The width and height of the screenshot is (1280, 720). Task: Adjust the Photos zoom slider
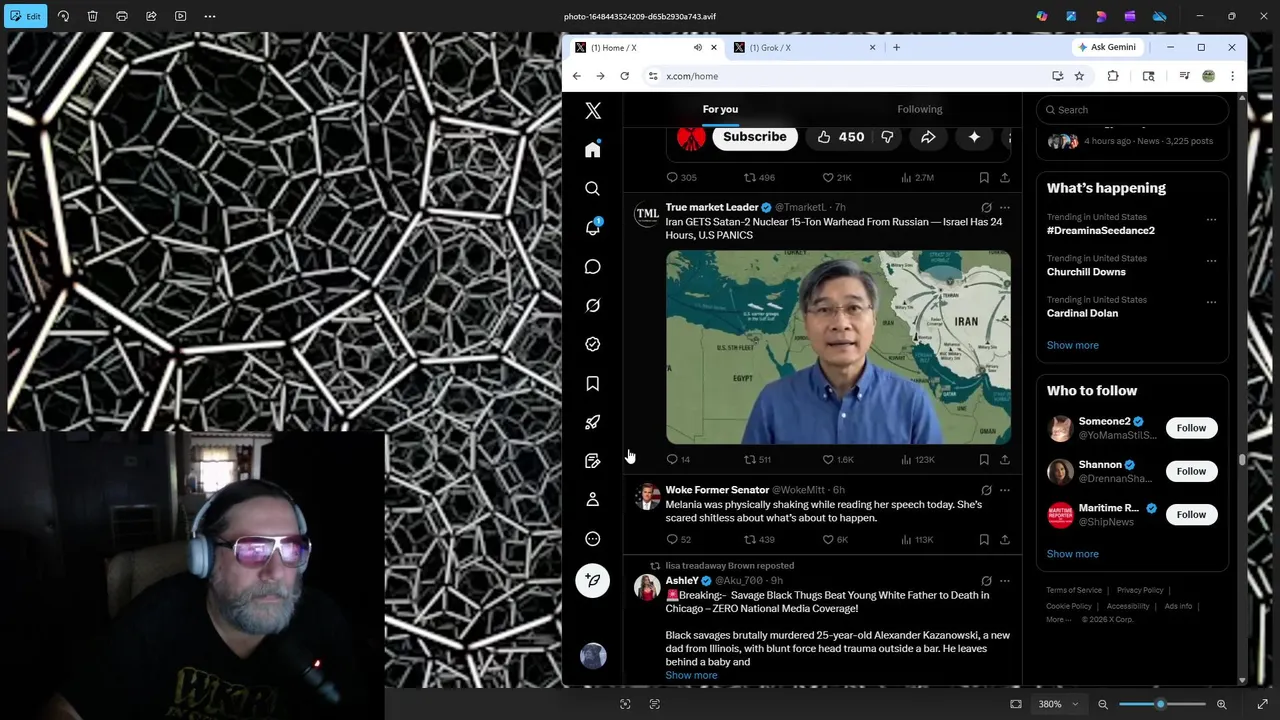click(1162, 704)
